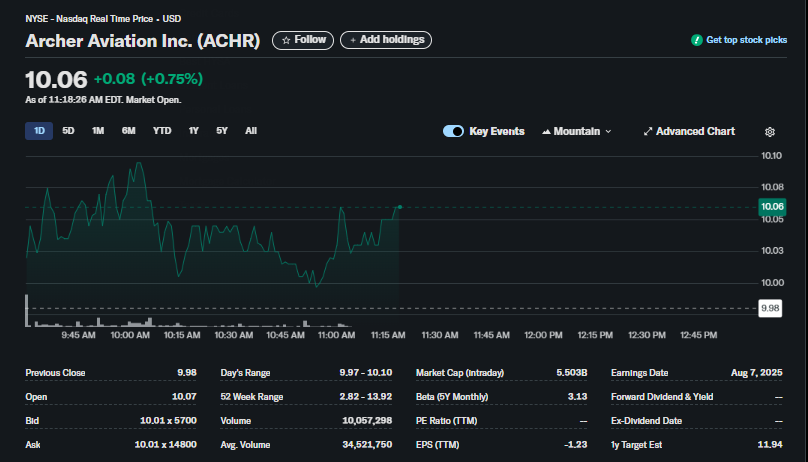Image resolution: width=808 pixels, height=462 pixels.
Task: Click the 1y Target Est value 11.94
Action: pyautogui.click(x=770, y=444)
